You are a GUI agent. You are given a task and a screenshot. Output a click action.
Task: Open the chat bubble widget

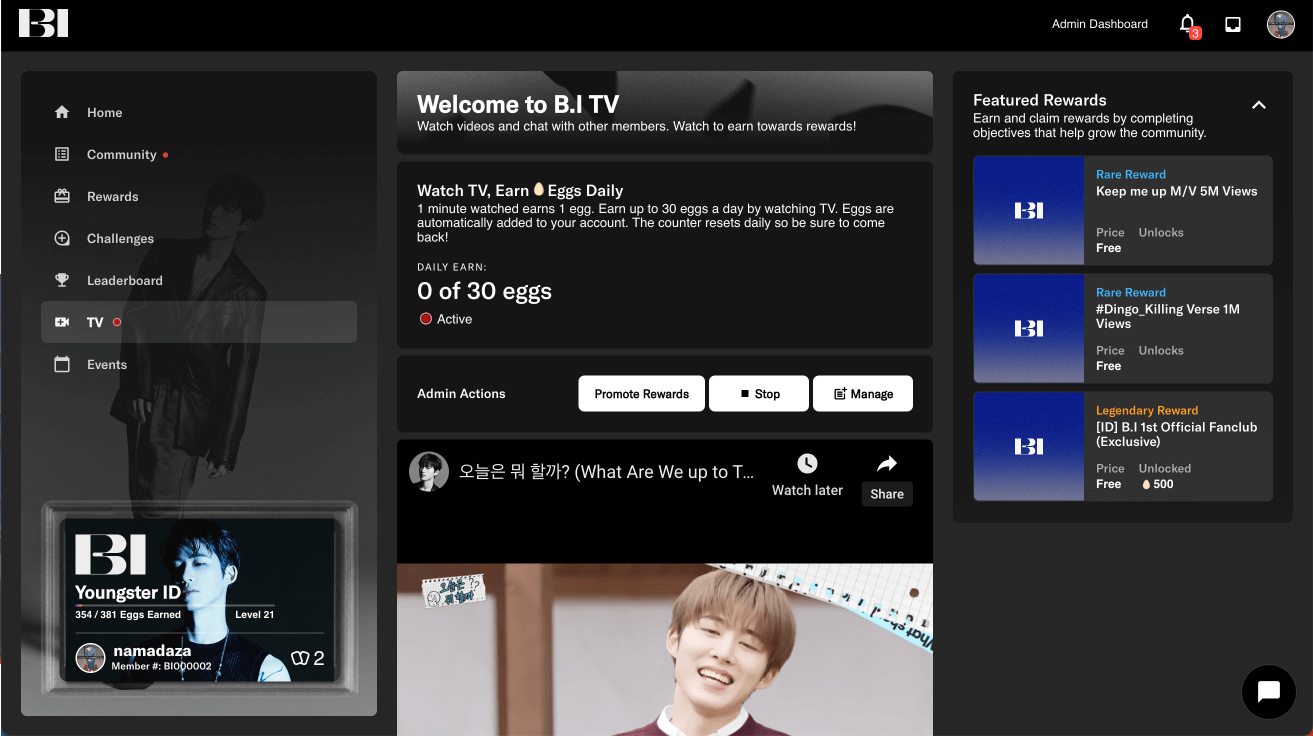[x=1269, y=691]
